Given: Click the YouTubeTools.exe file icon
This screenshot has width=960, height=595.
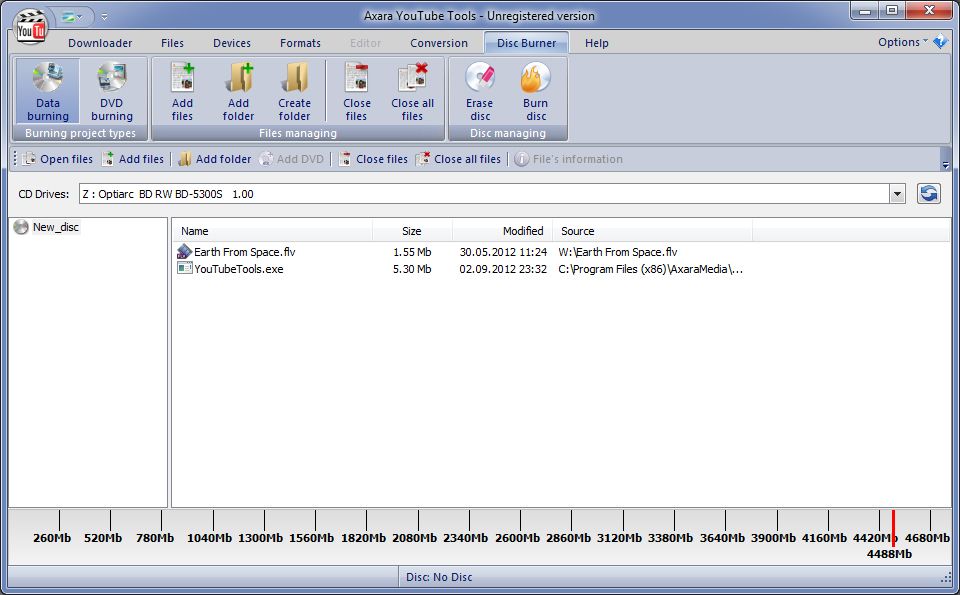Looking at the screenshot, I should coord(184,268).
